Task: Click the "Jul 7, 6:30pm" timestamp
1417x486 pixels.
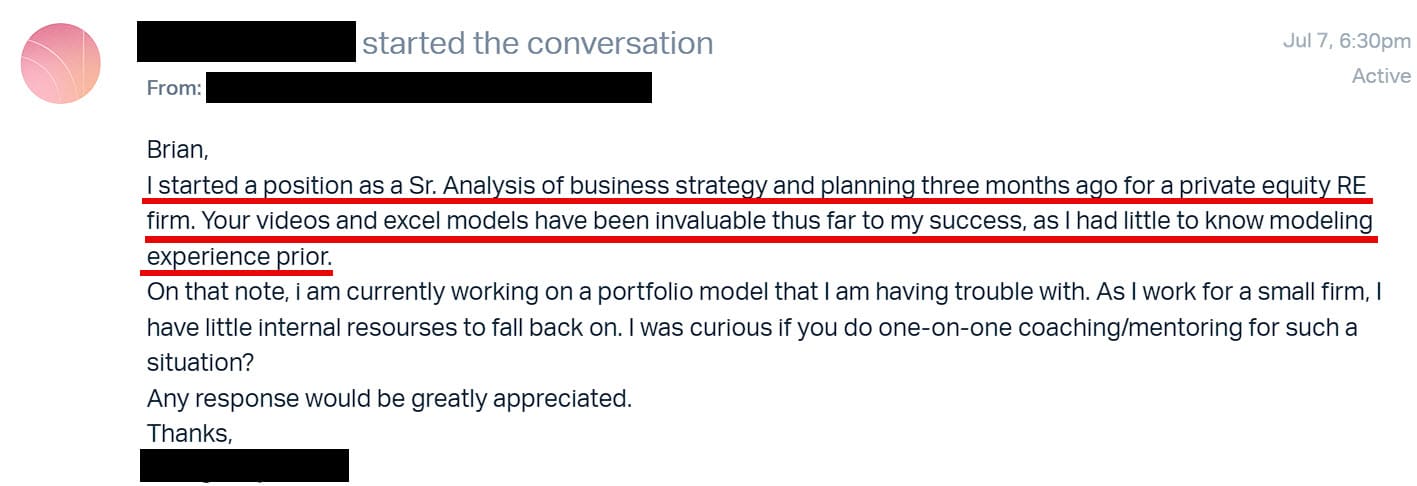Action: [x=1346, y=41]
